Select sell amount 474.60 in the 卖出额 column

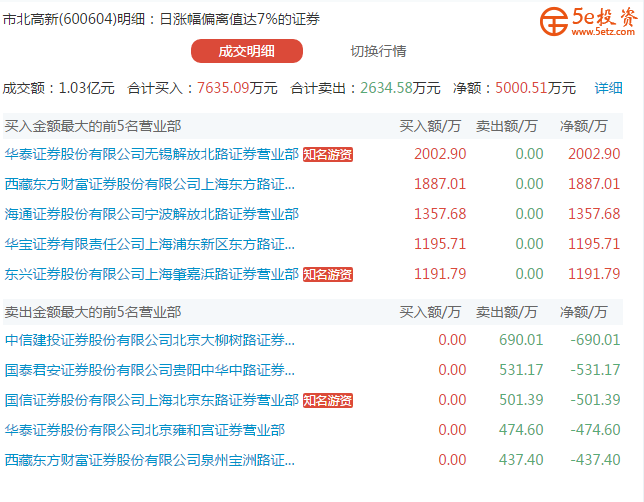pos(521,430)
